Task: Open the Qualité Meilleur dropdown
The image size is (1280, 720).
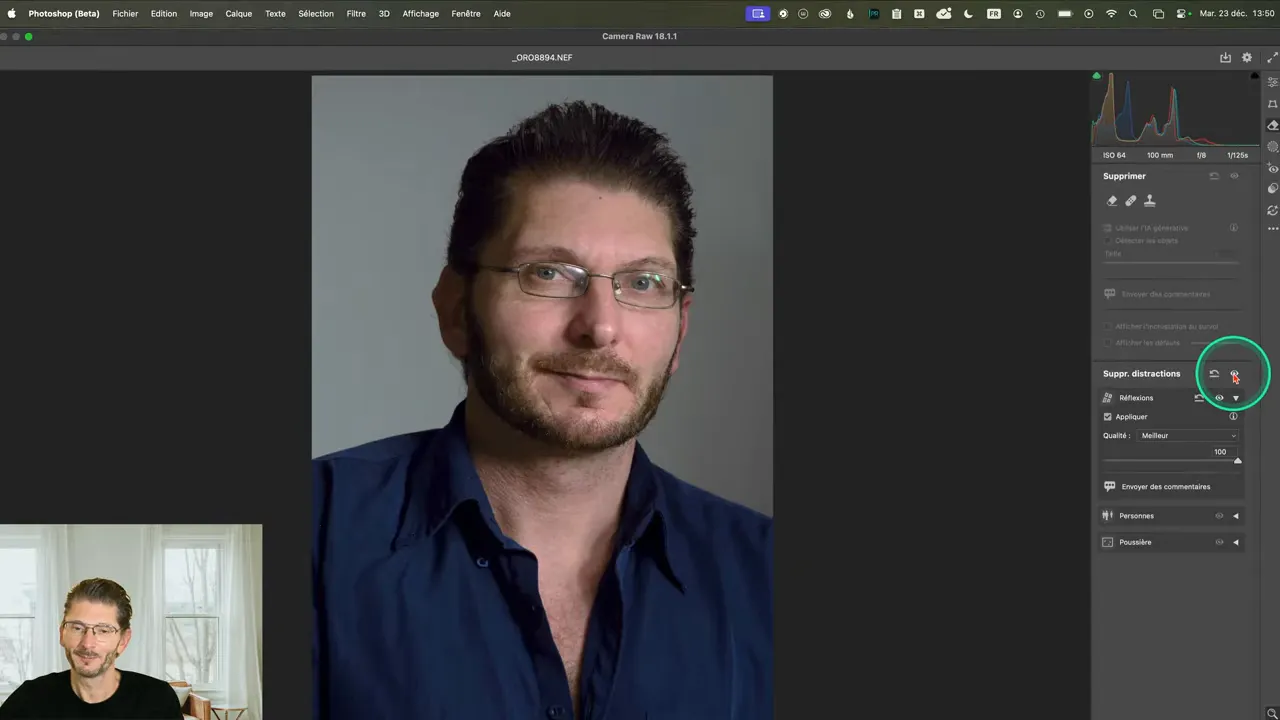Action: coord(1188,435)
